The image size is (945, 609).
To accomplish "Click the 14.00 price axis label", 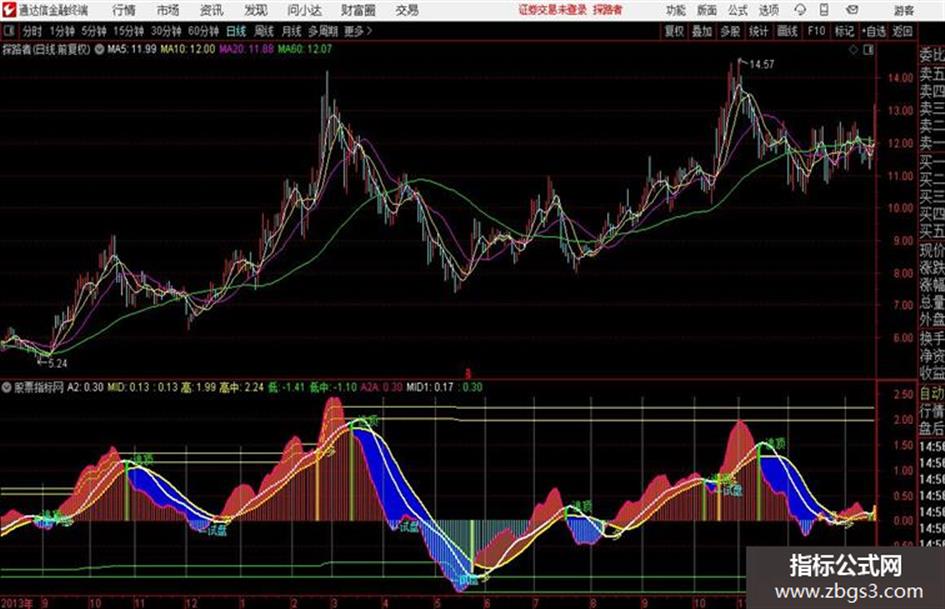I will [900, 78].
